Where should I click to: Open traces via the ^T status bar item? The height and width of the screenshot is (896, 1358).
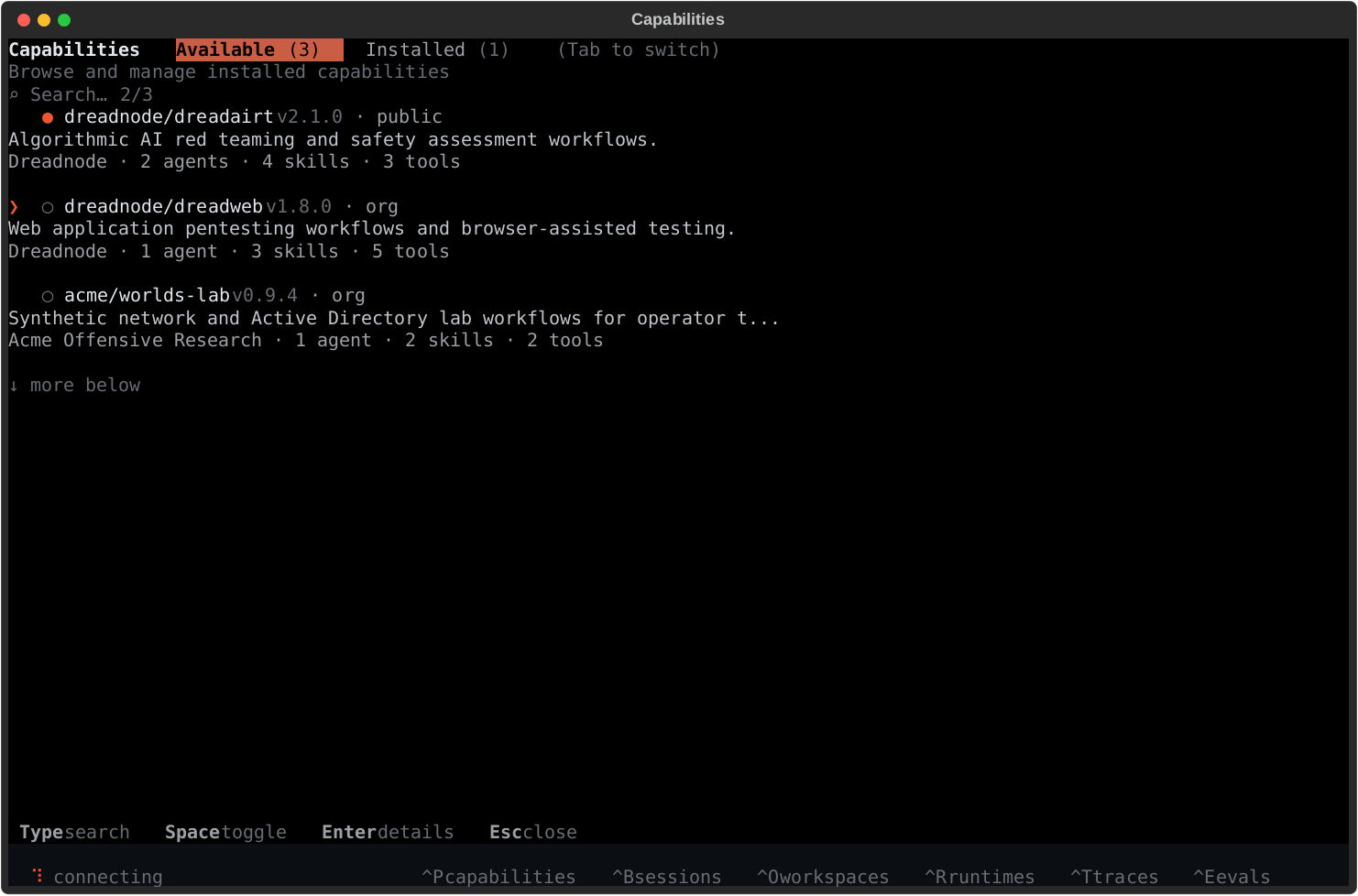tap(1113, 876)
